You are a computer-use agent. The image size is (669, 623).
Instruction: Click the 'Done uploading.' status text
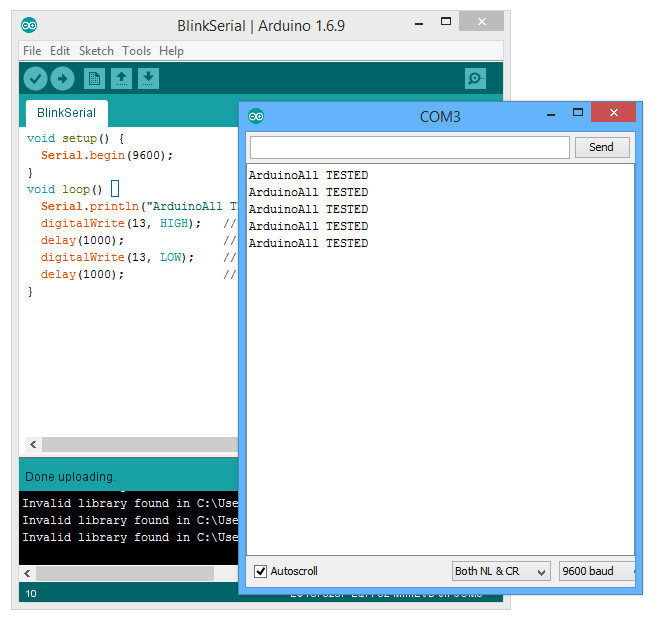[70, 477]
